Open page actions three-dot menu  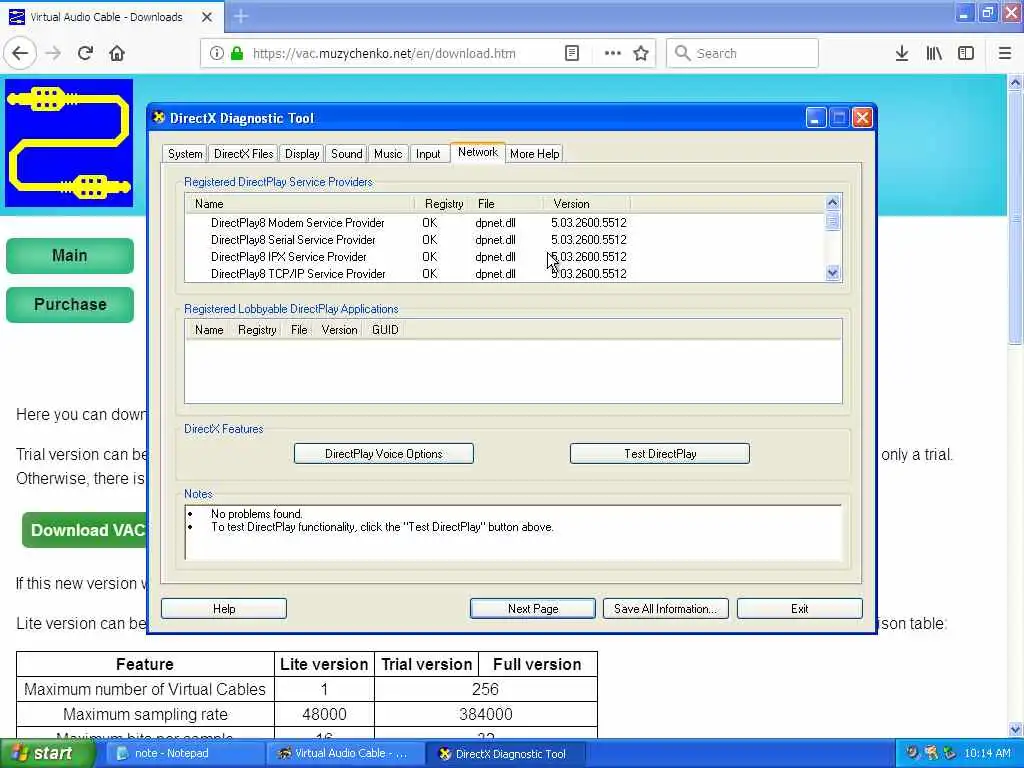pyautogui.click(x=613, y=54)
